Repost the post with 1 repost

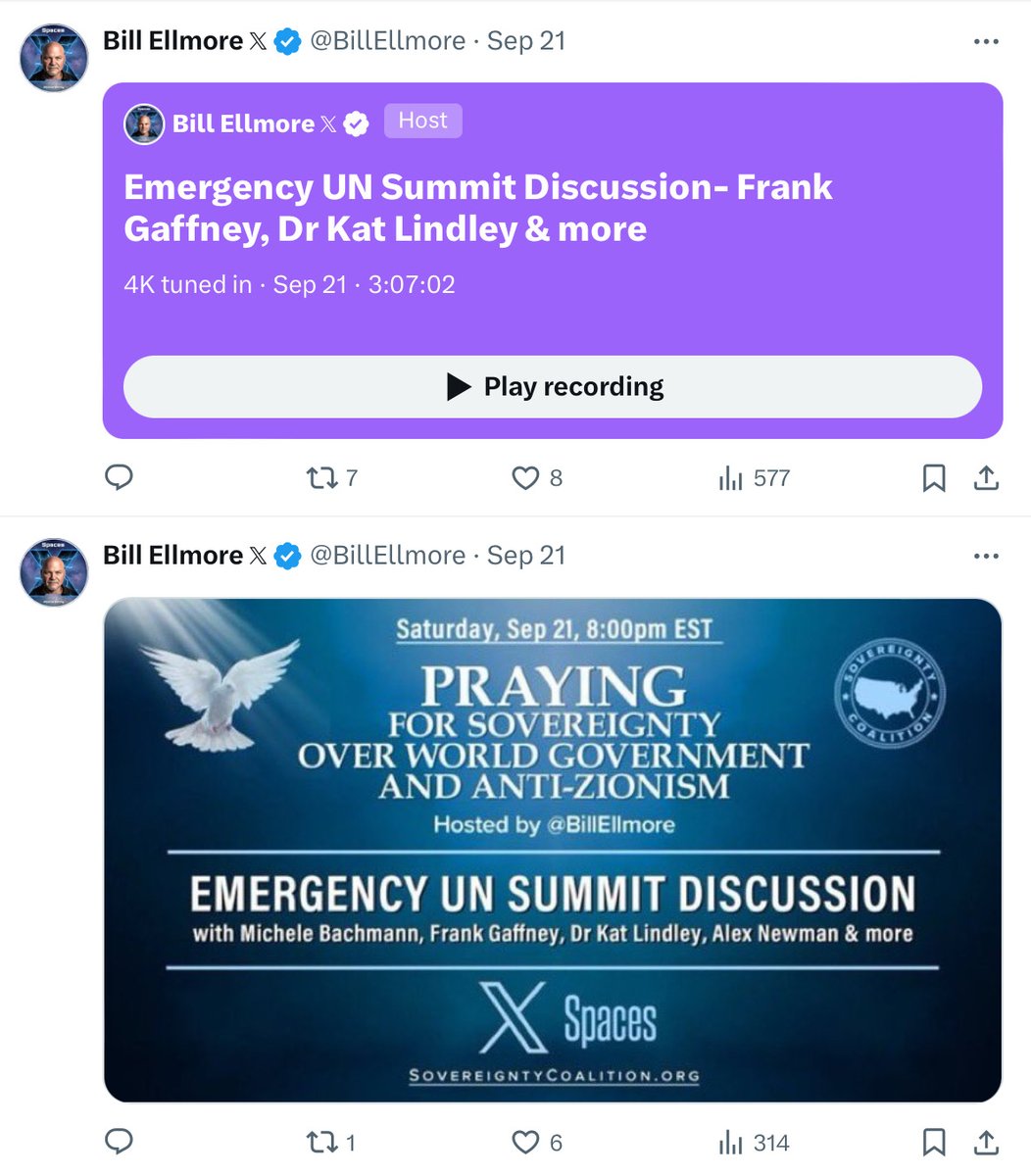pos(330,1143)
